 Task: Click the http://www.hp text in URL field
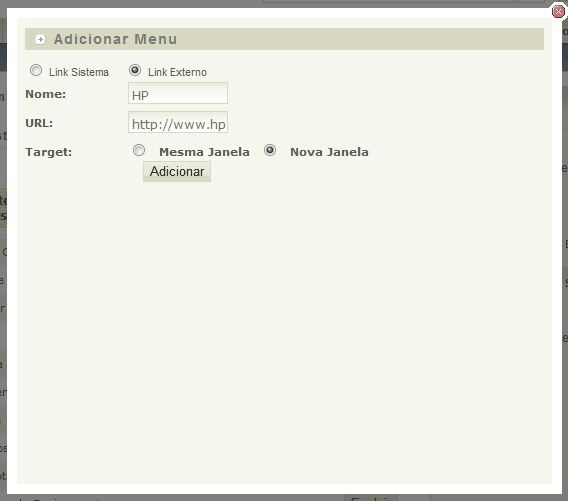pyautogui.click(x=179, y=125)
